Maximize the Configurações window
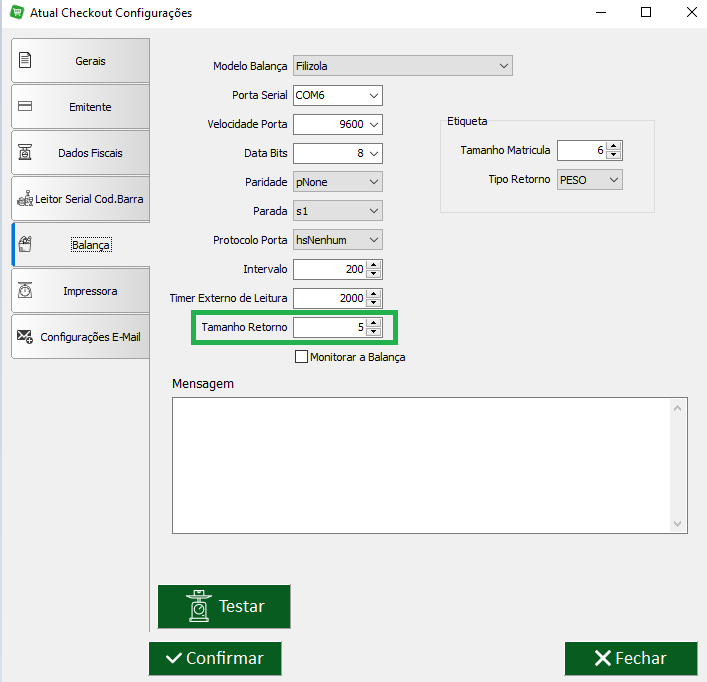This screenshot has height=682, width=707. pyautogui.click(x=646, y=12)
